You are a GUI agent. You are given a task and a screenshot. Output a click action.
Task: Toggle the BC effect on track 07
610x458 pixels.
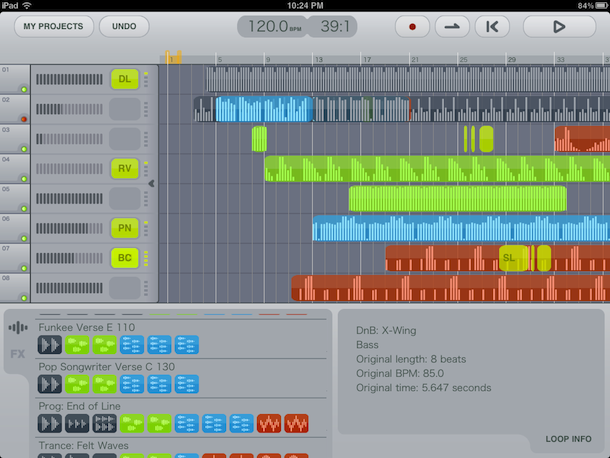[124, 258]
